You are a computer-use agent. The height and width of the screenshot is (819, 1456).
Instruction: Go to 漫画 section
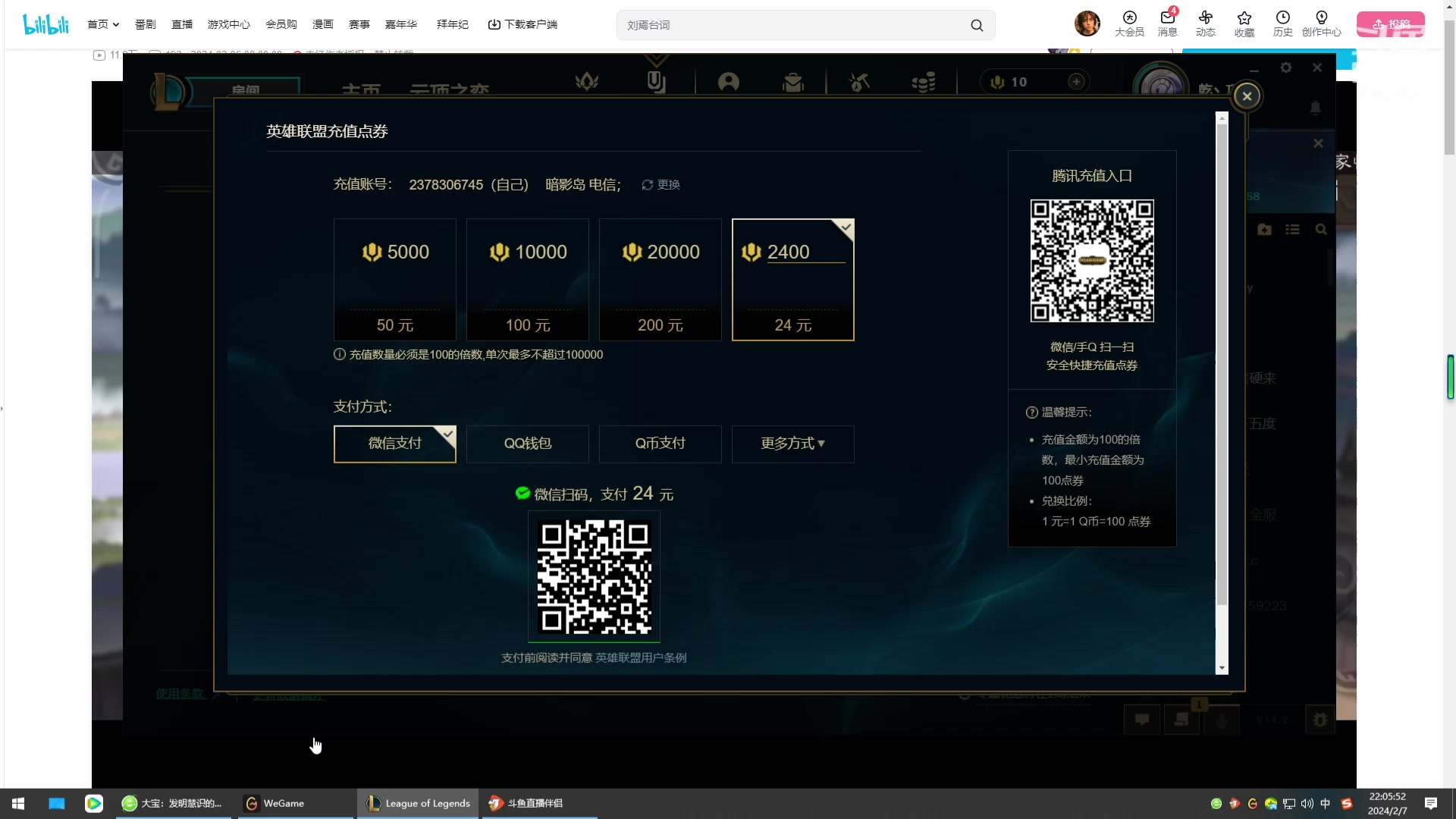[x=323, y=24]
